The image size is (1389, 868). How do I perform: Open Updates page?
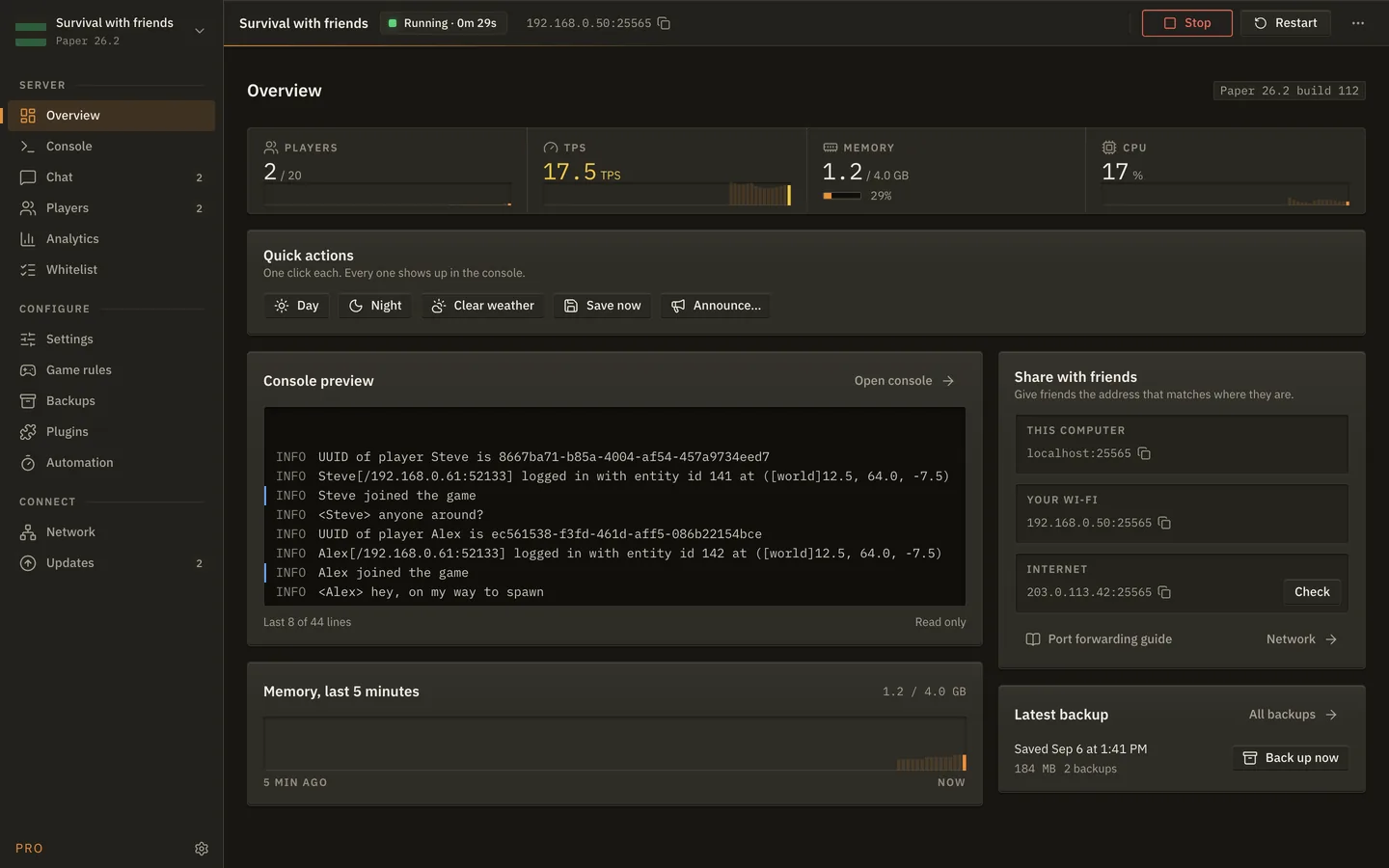[111, 563]
